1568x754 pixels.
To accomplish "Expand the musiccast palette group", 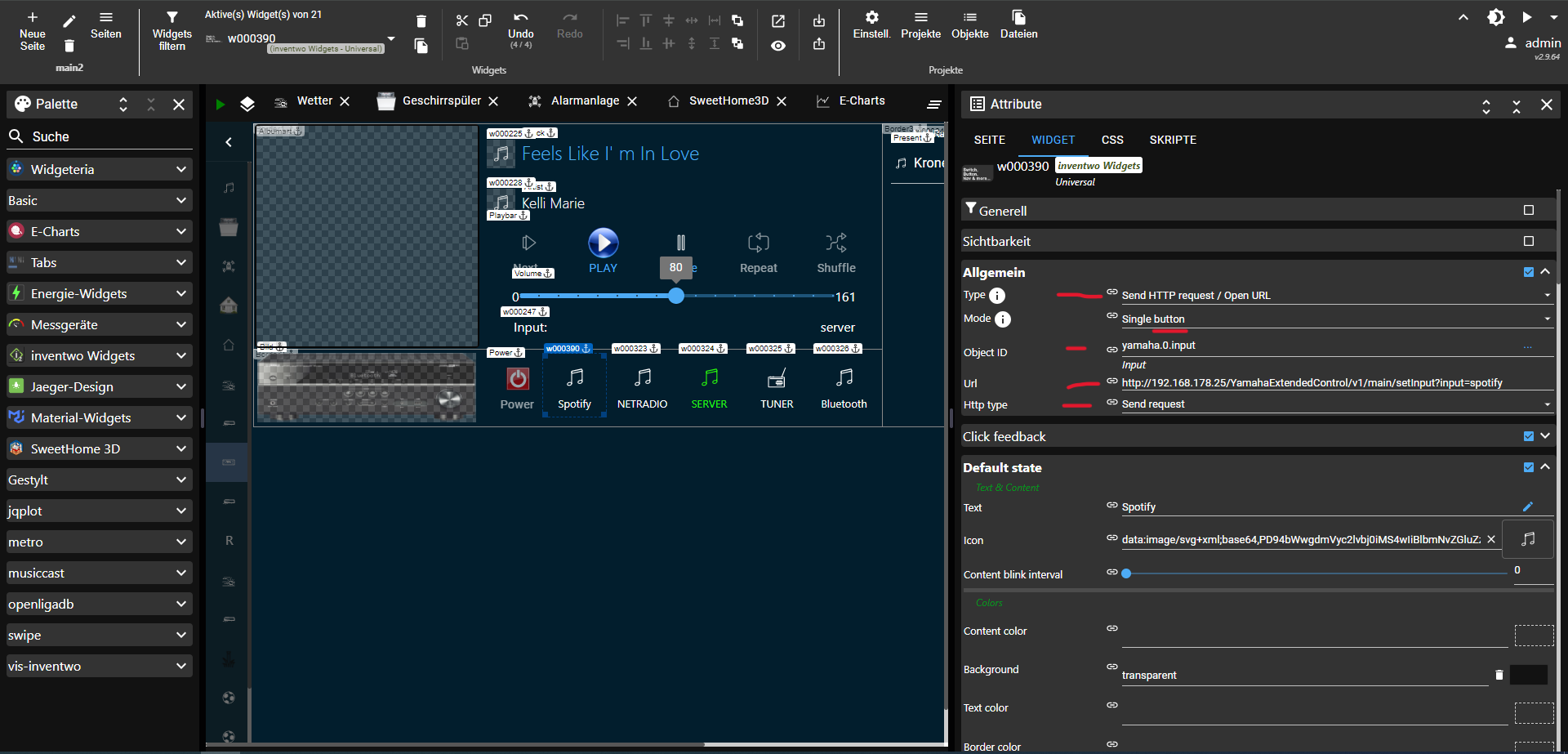I will [x=100, y=573].
